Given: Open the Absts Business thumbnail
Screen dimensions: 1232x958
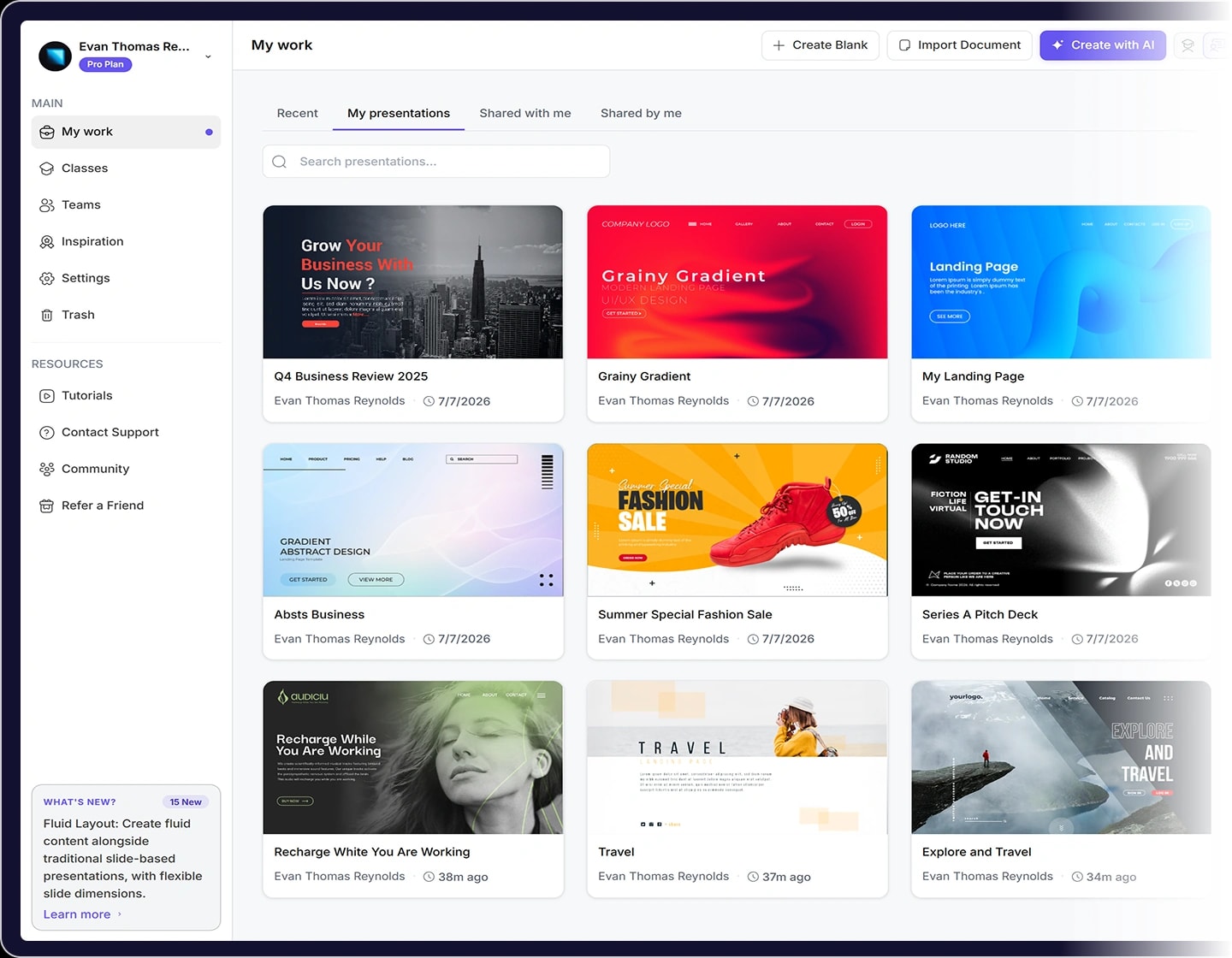Looking at the screenshot, I should tap(413, 520).
